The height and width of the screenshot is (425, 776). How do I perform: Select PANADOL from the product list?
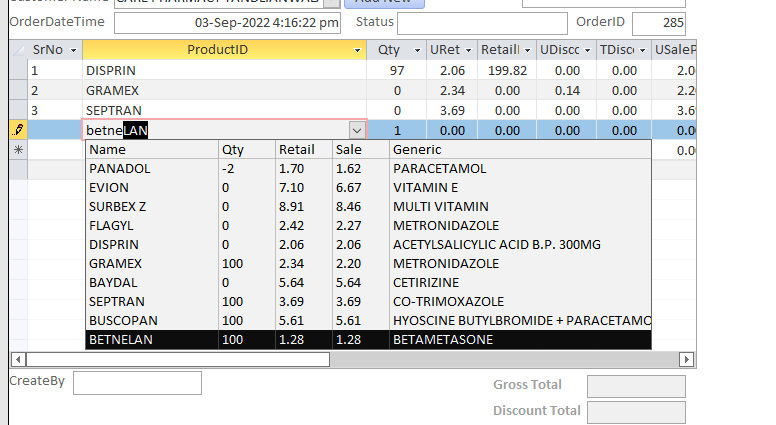click(x=368, y=169)
